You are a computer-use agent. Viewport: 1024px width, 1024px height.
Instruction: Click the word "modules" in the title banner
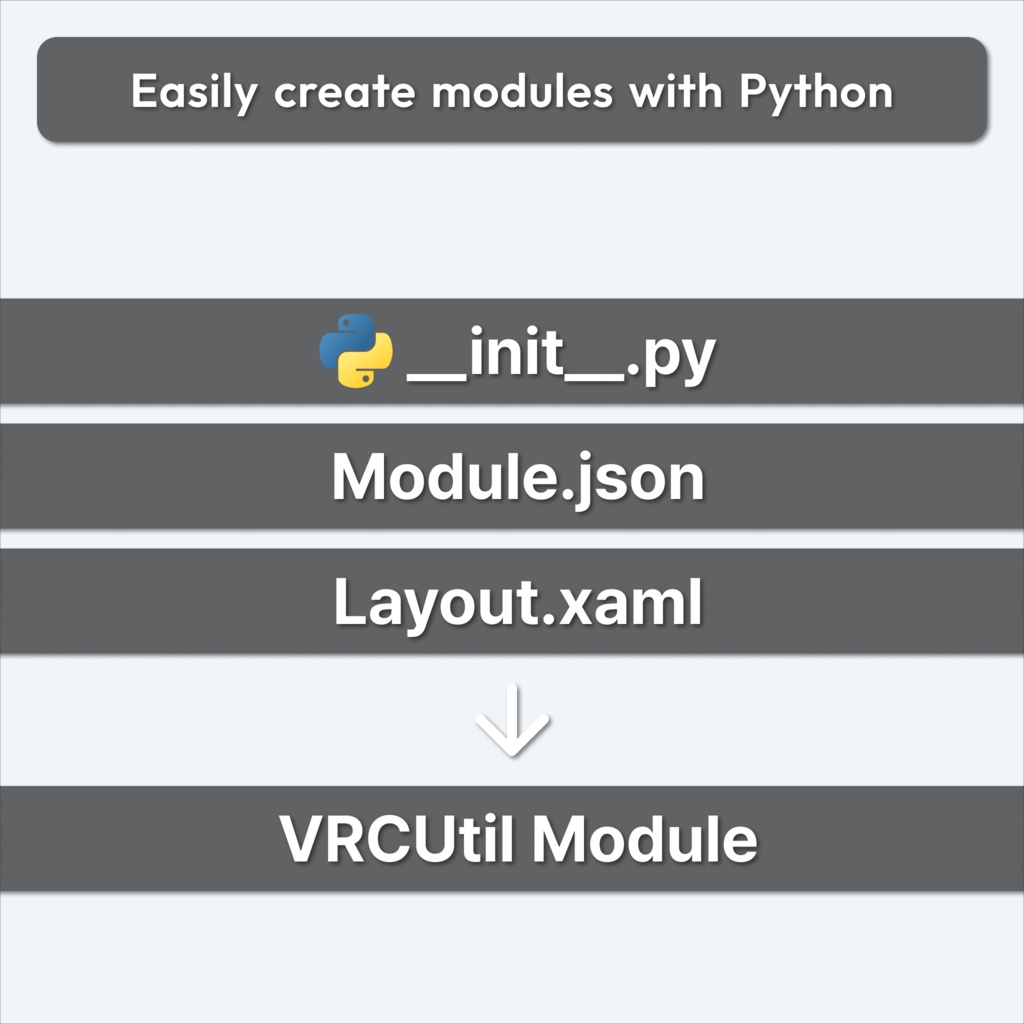(522, 91)
